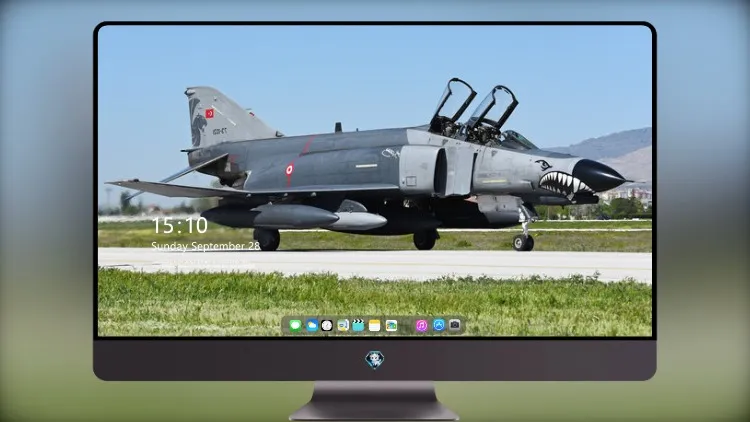Click the 15:10 clock widget
The width and height of the screenshot is (750, 422).
(x=180, y=226)
